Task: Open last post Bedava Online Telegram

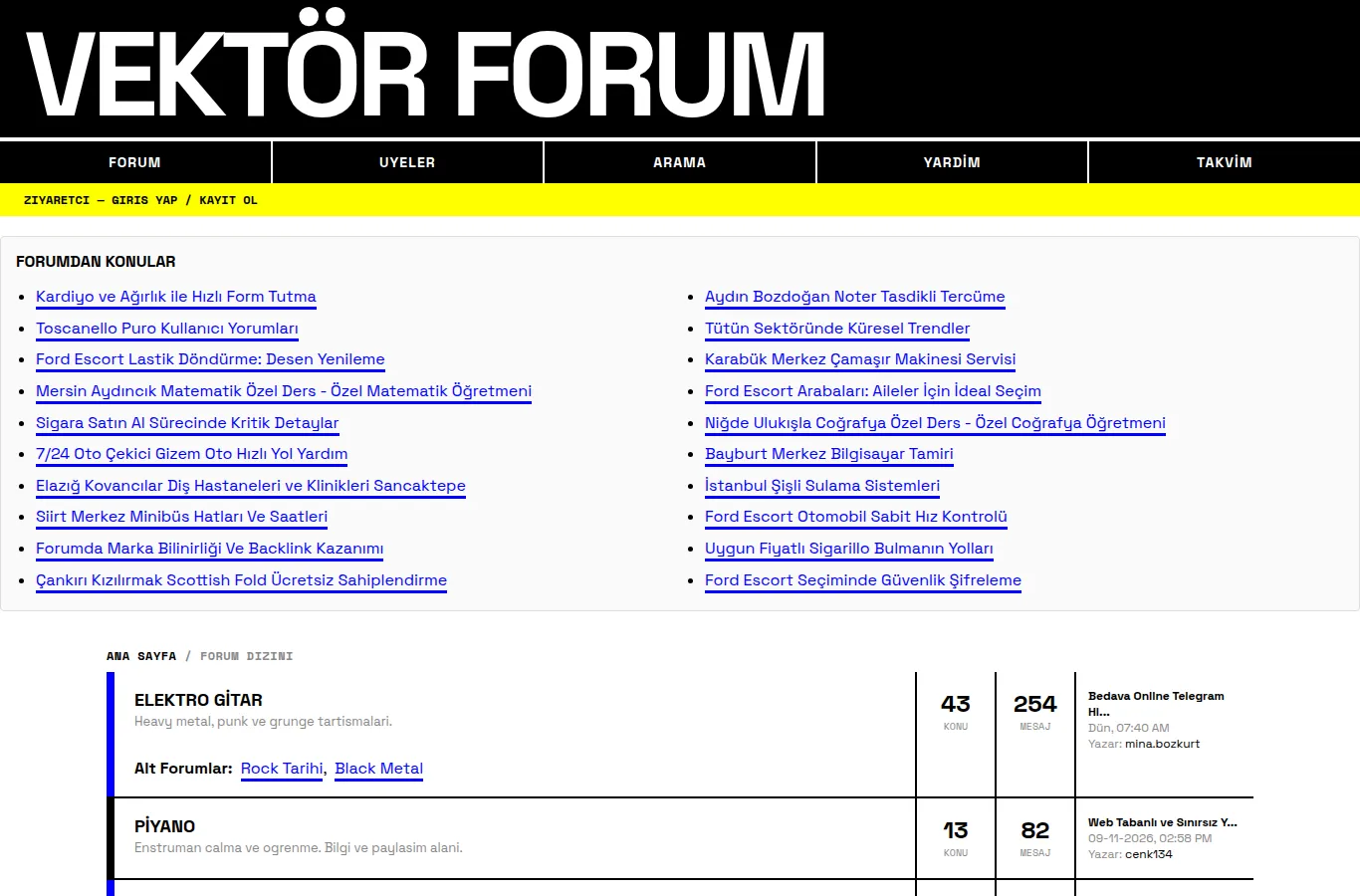Action: pyautogui.click(x=1156, y=704)
